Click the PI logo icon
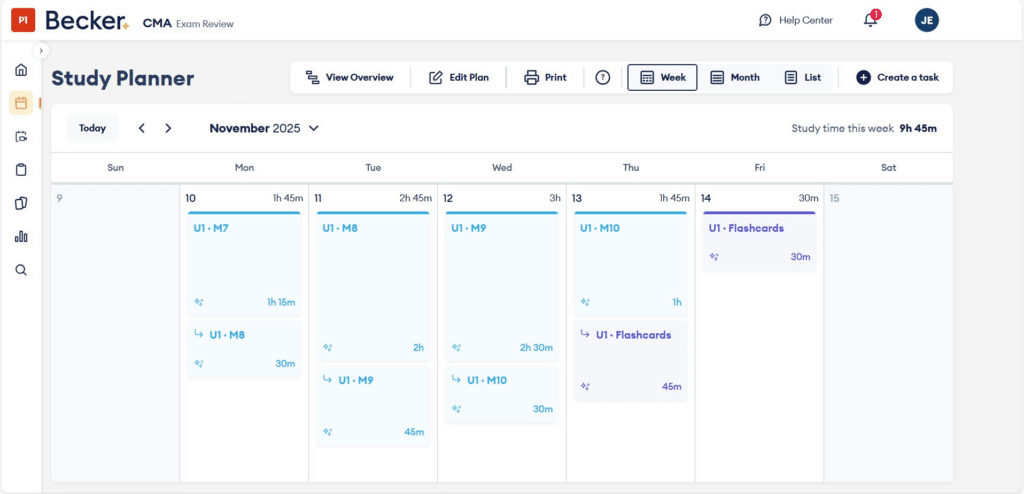This screenshot has width=1024, height=494. pyautogui.click(x=23, y=20)
